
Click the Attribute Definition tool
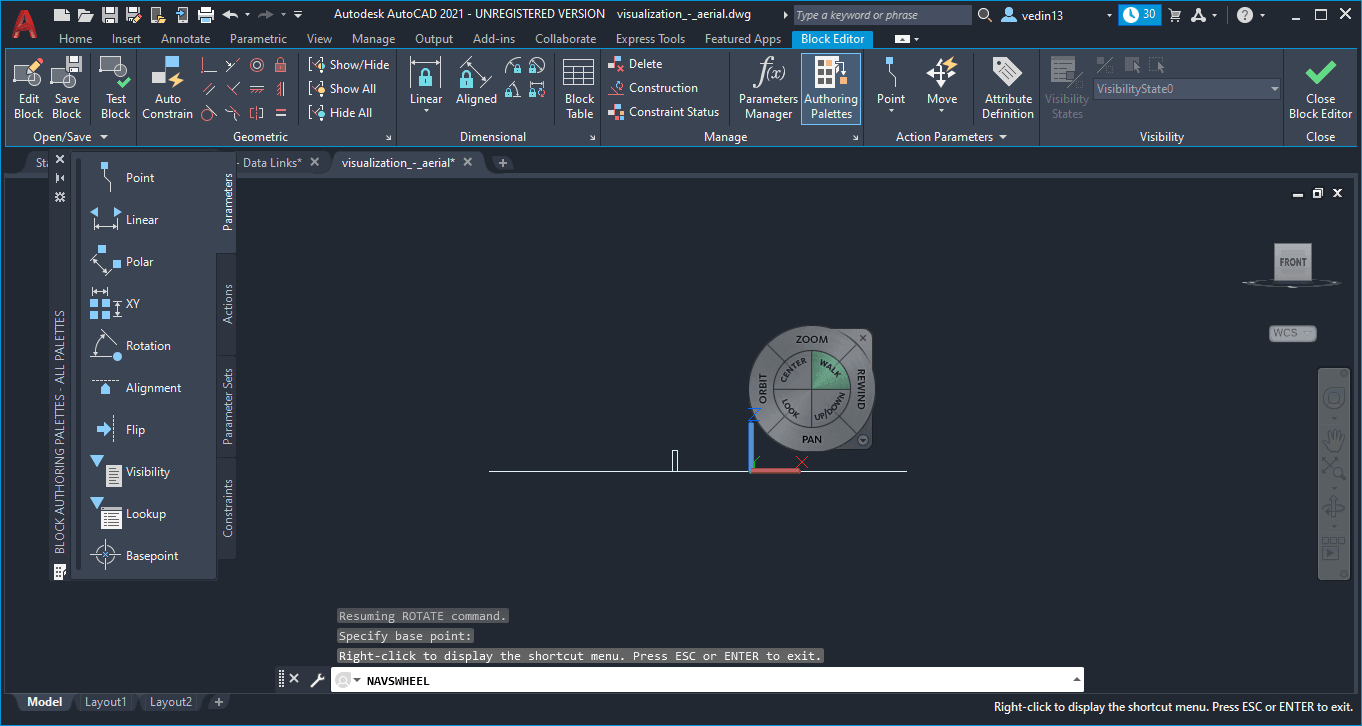(x=1008, y=88)
